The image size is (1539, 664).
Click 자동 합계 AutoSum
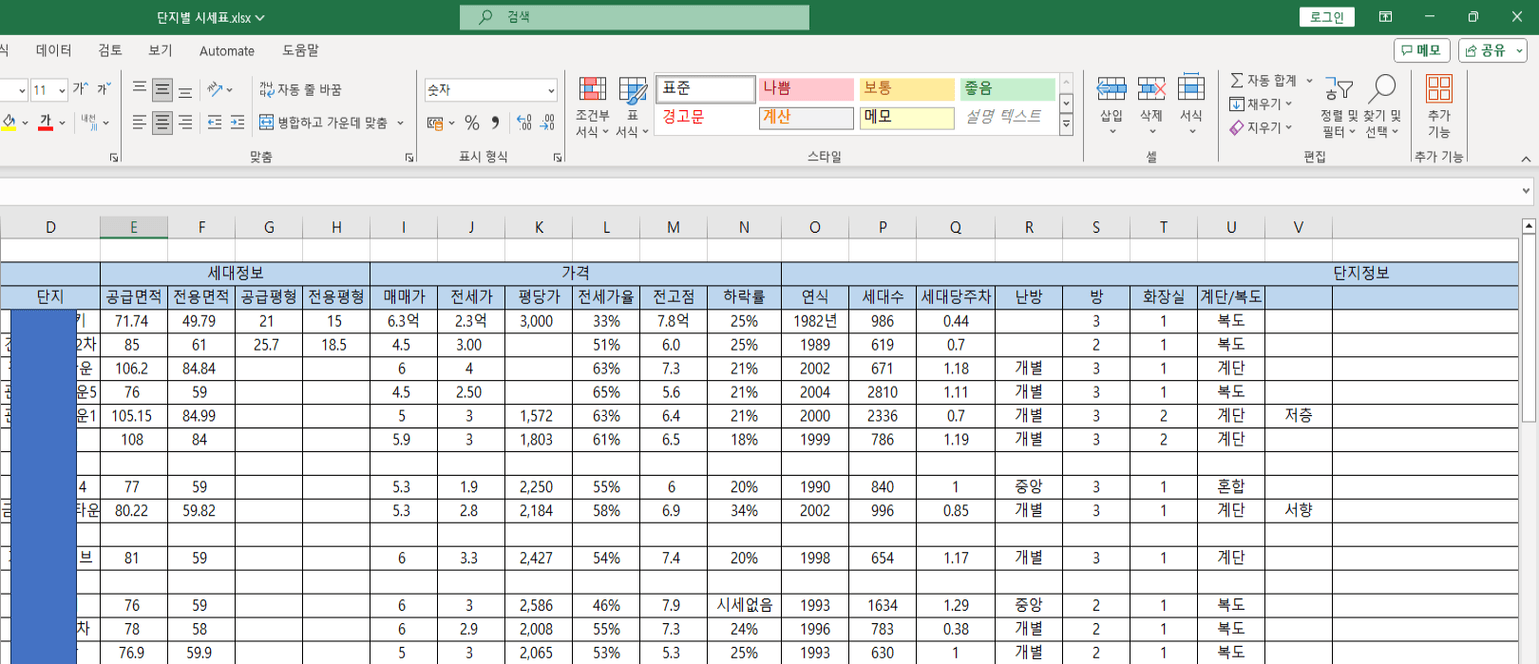tap(1262, 80)
